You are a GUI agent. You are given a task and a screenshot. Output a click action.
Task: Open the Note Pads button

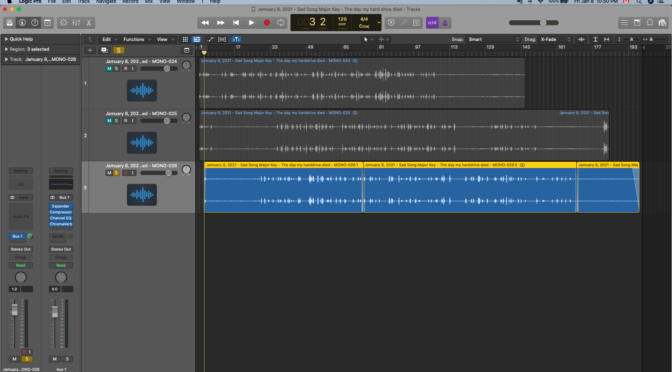(x=637, y=23)
